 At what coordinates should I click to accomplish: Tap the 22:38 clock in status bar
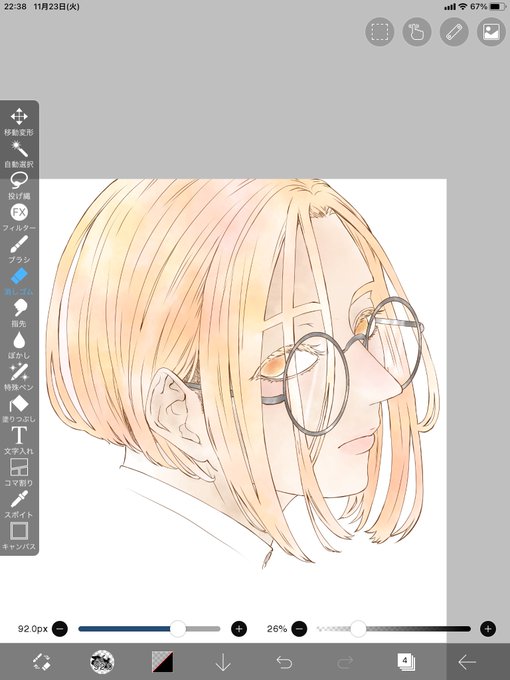(x=15, y=7)
